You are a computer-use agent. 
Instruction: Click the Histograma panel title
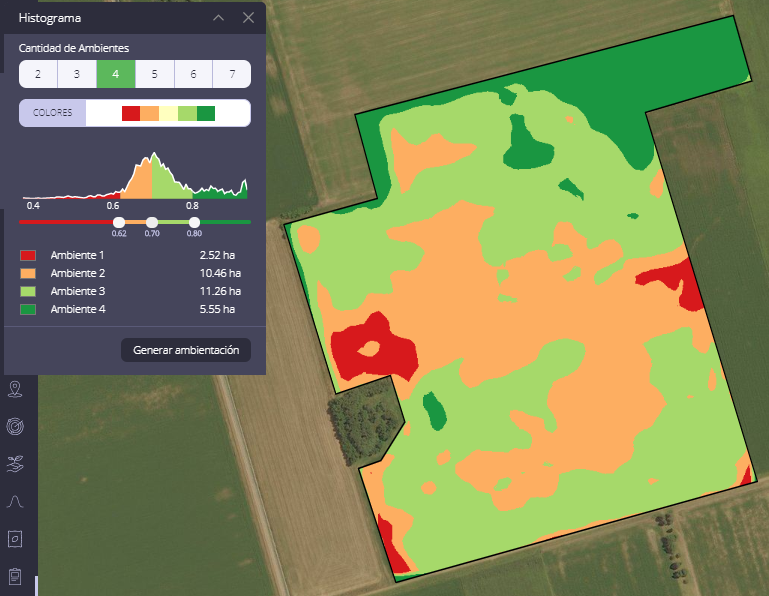pos(50,18)
